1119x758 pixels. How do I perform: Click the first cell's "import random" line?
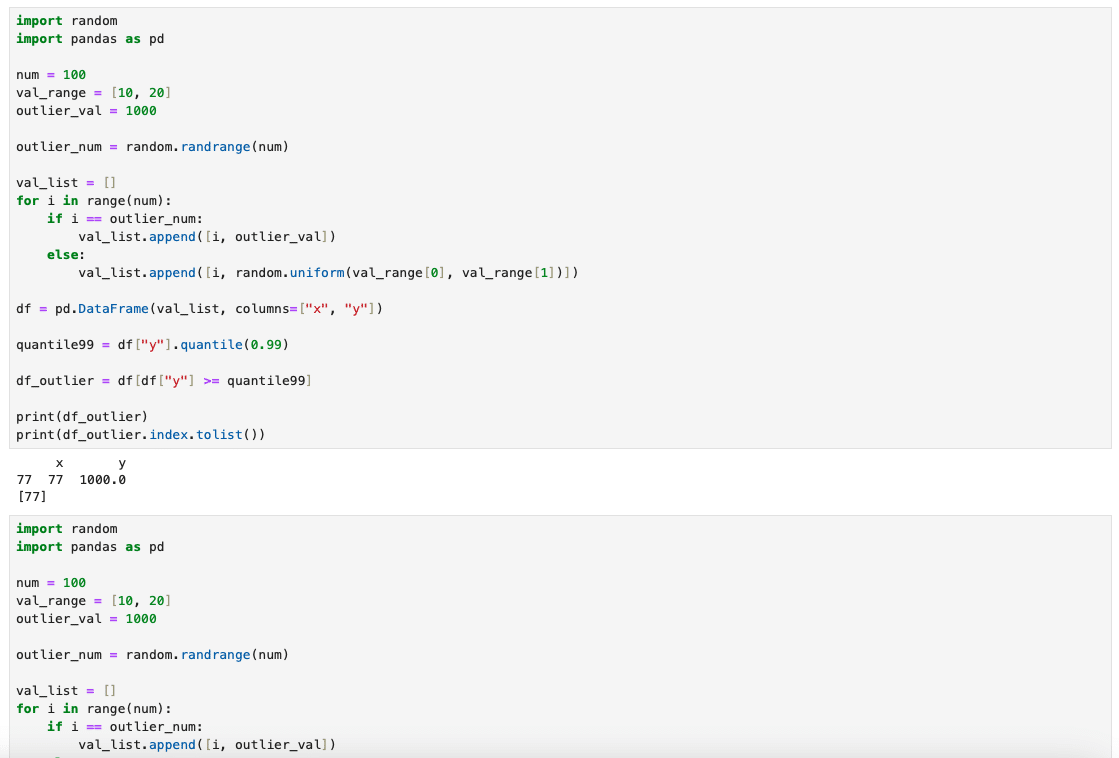click(x=66, y=21)
